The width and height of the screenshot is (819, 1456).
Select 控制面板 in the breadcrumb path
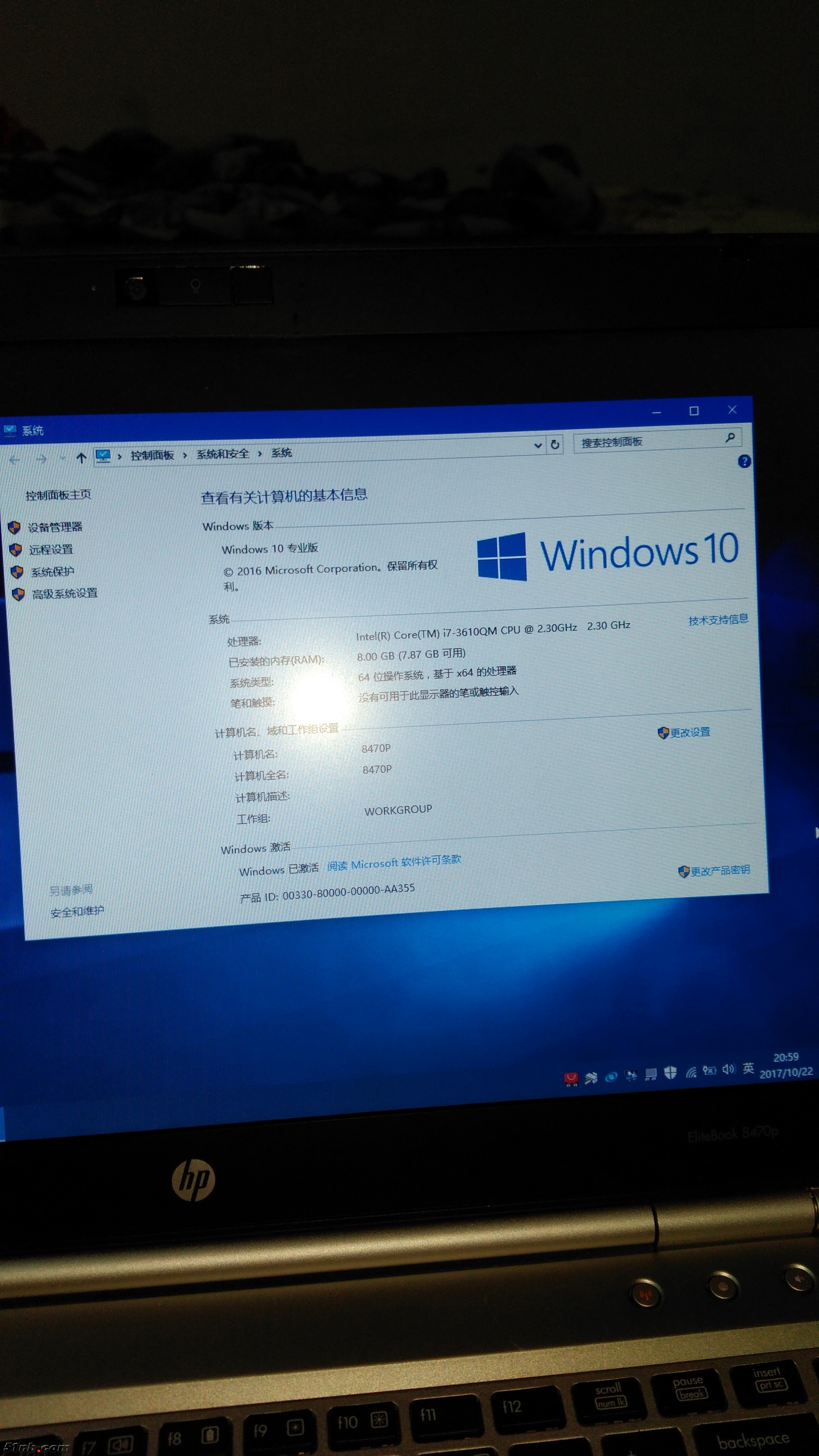point(152,455)
